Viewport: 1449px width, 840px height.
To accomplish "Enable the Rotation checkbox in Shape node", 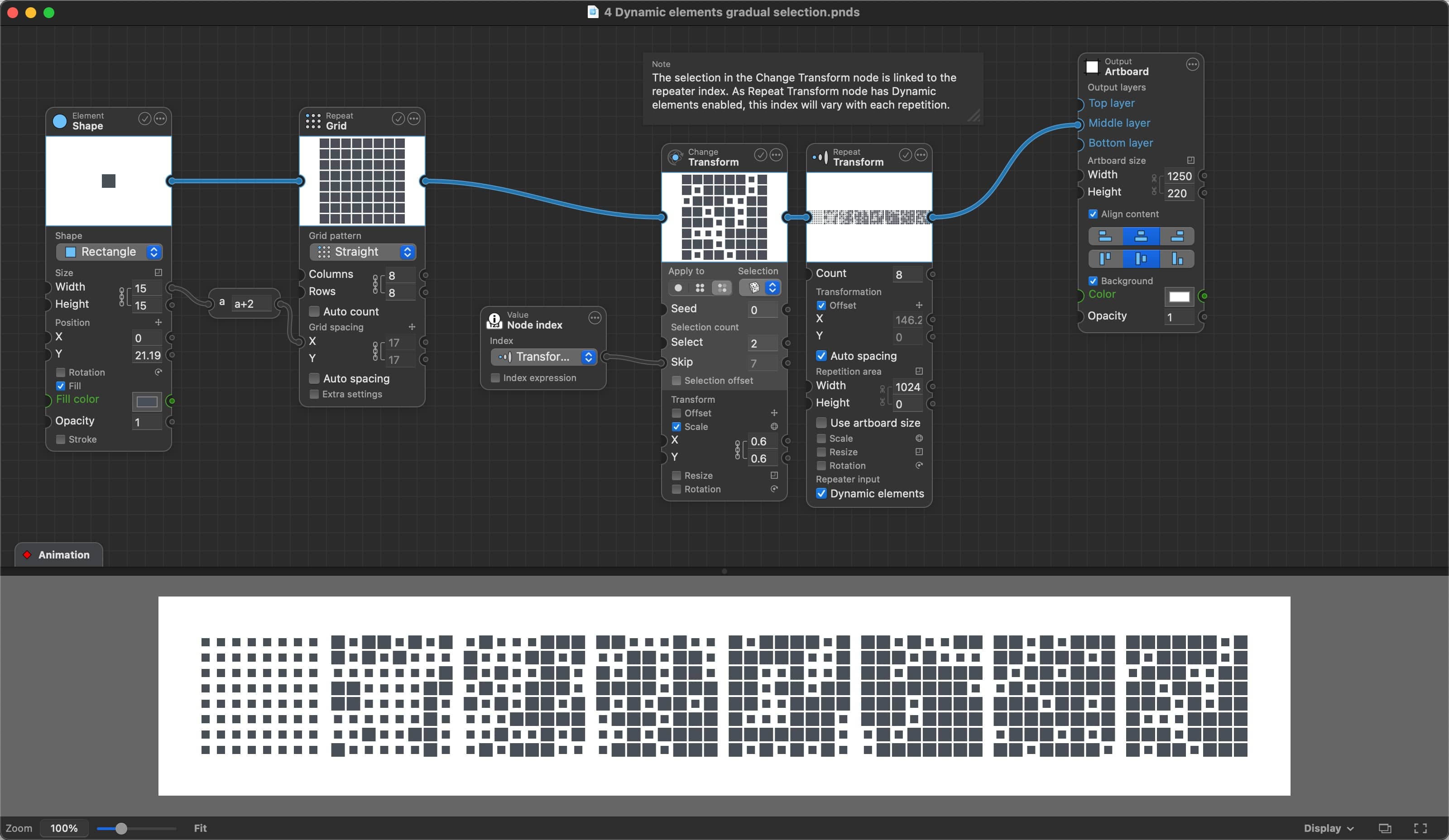I will click(x=61, y=372).
